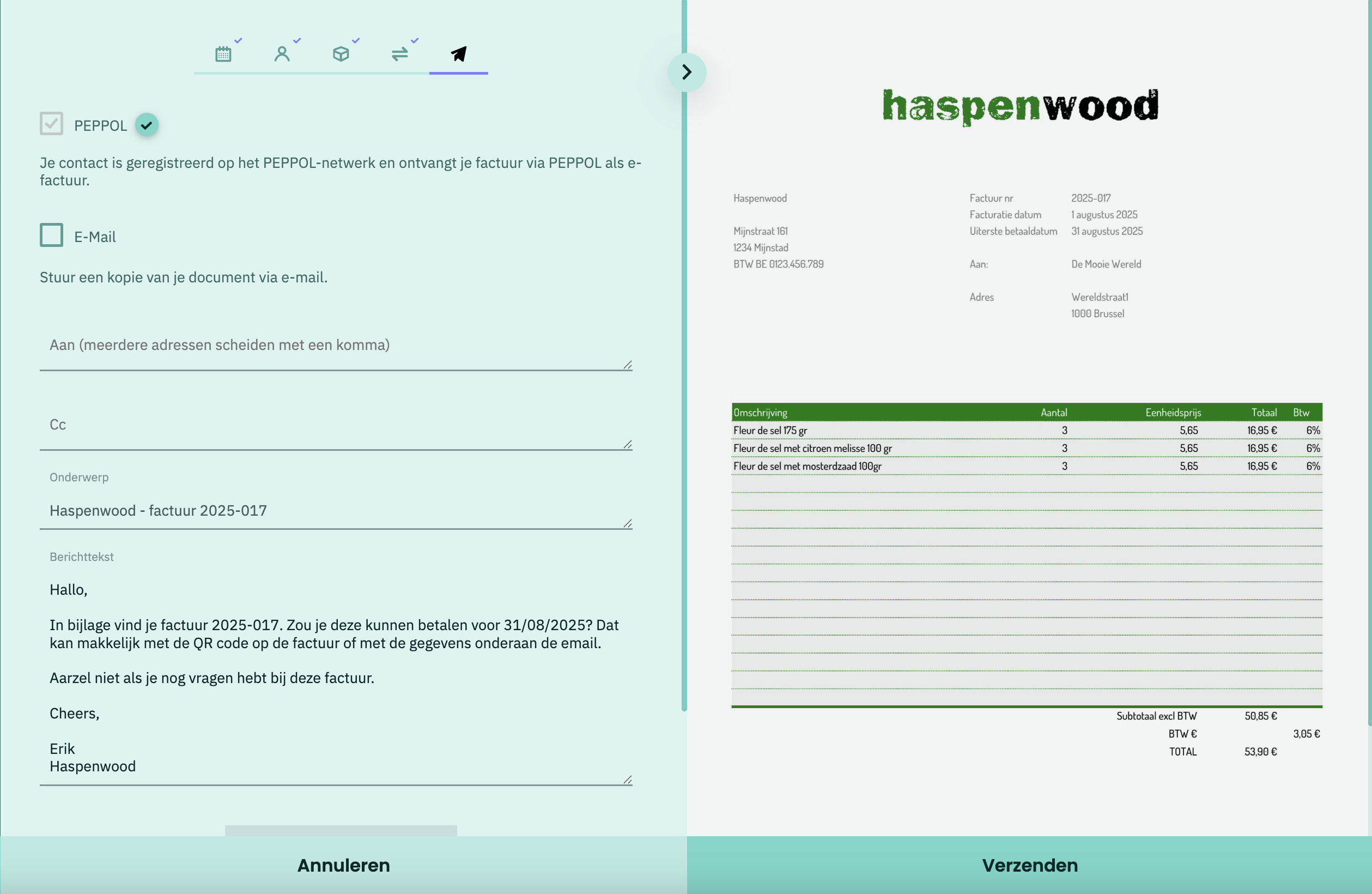Image resolution: width=1372 pixels, height=894 pixels.
Task: Edit the Onderwerp subject field
Action: [336, 510]
